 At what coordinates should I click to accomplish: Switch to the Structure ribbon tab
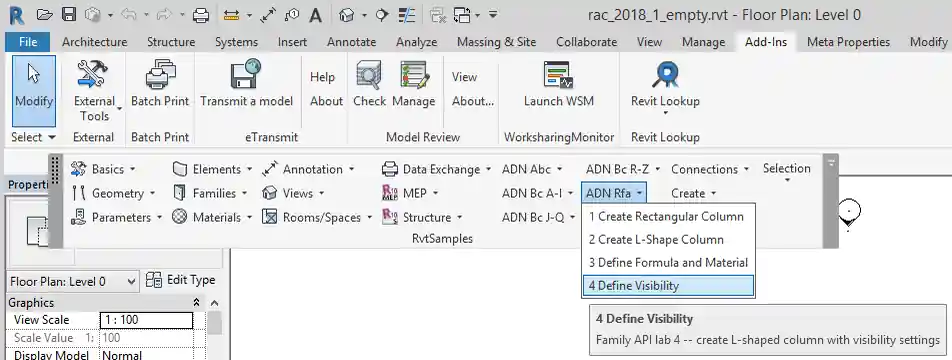(x=171, y=42)
